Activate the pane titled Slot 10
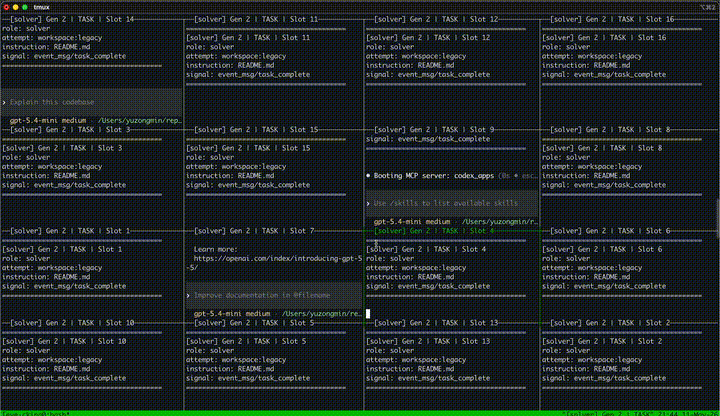Image resolution: width=720 pixels, height=416 pixels. click(72, 323)
